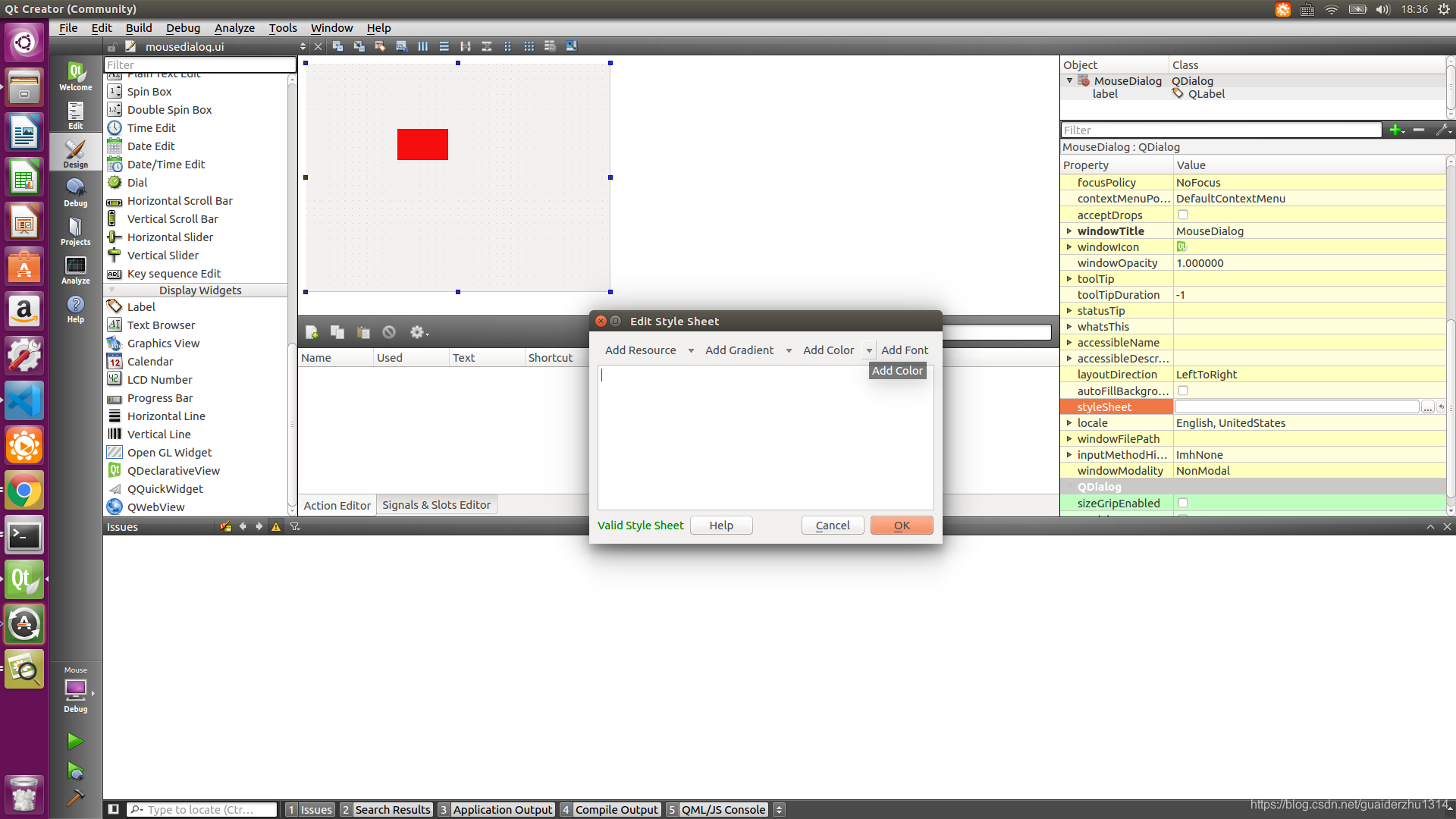This screenshot has width=1456, height=819.
Task: Open the Debug menu in menu bar
Action: coord(183,27)
